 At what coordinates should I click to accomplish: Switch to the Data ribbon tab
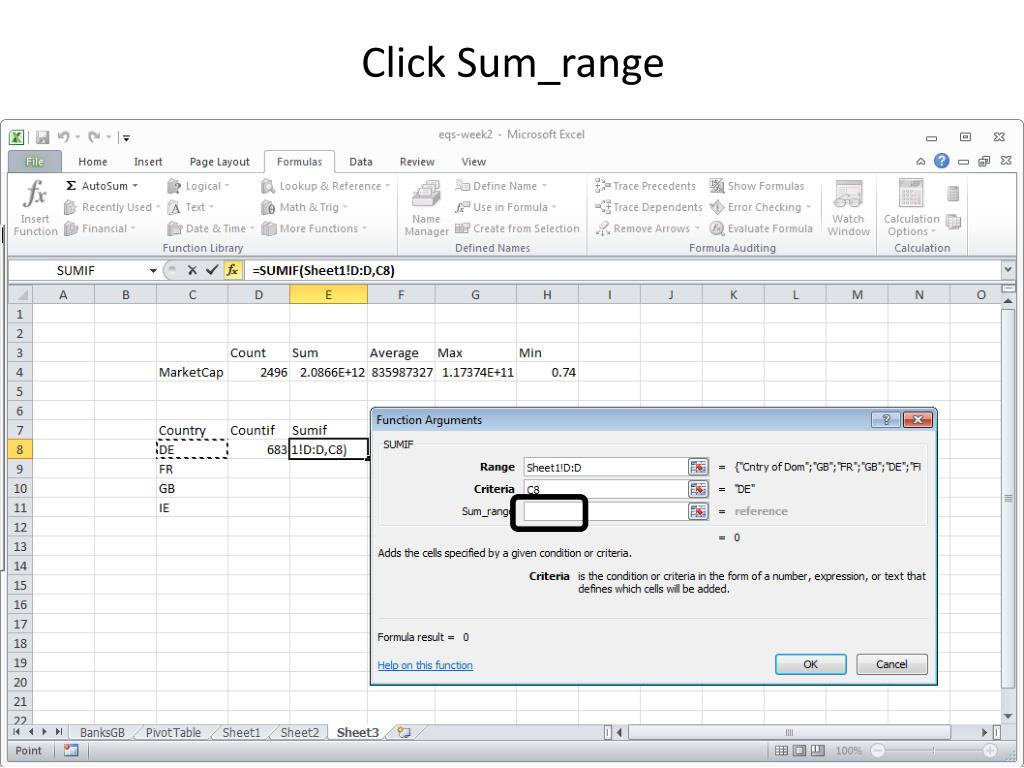click(x=360, y=161)
